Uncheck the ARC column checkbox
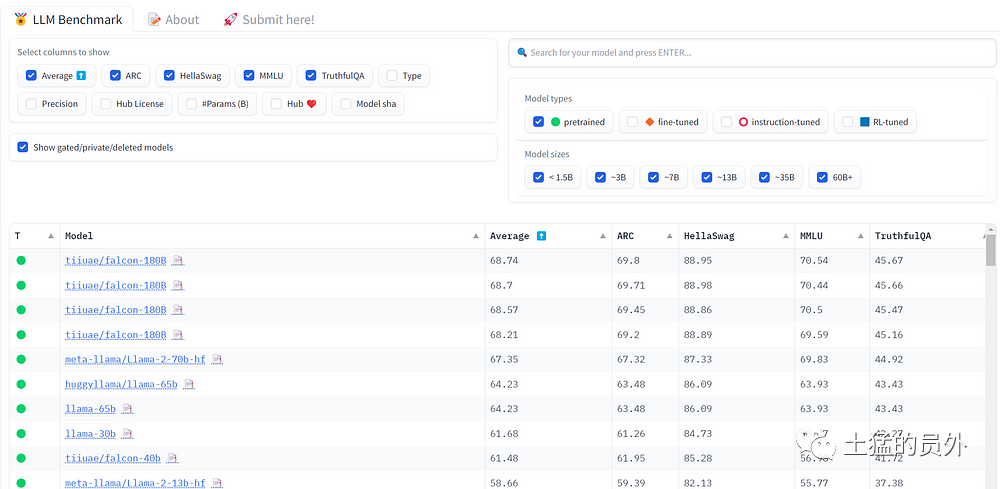The height and width of the screenshot is (489, 1000). tap(115, 75)
